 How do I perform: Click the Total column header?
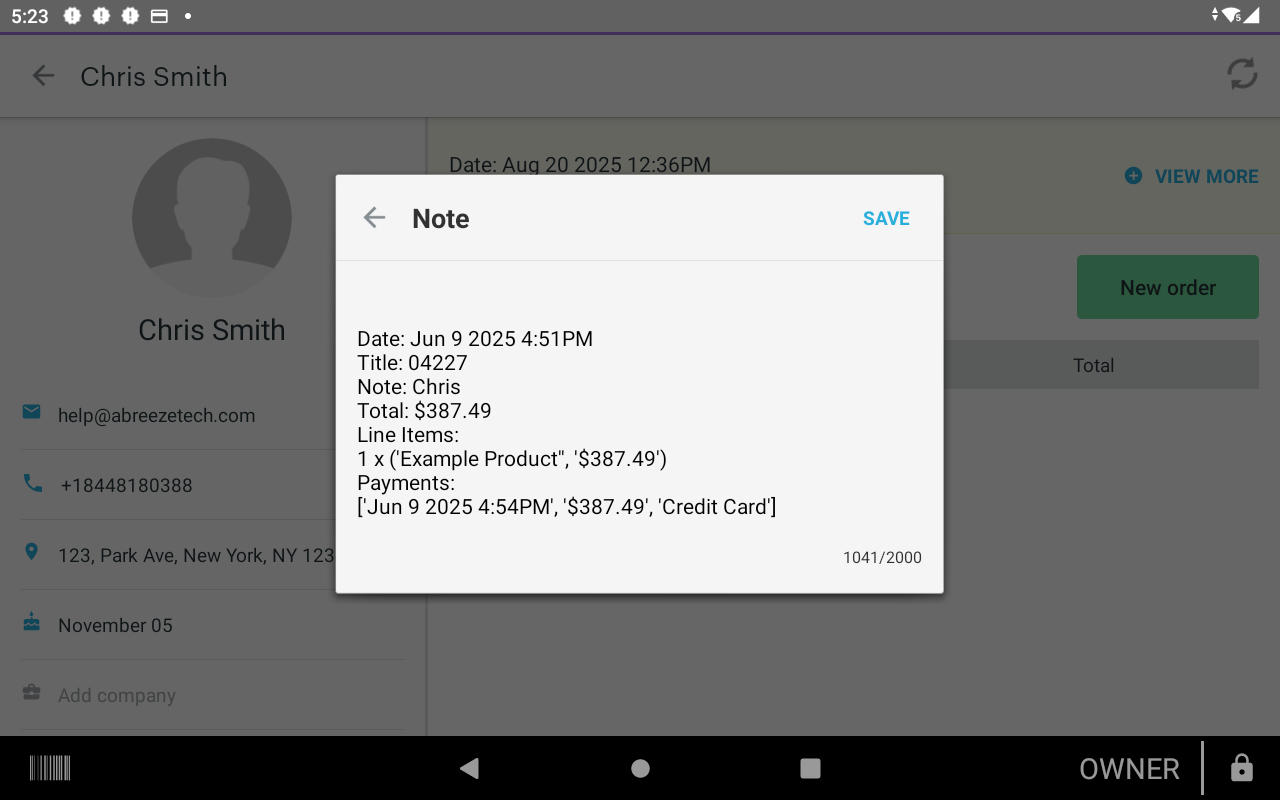[1093, 366]
